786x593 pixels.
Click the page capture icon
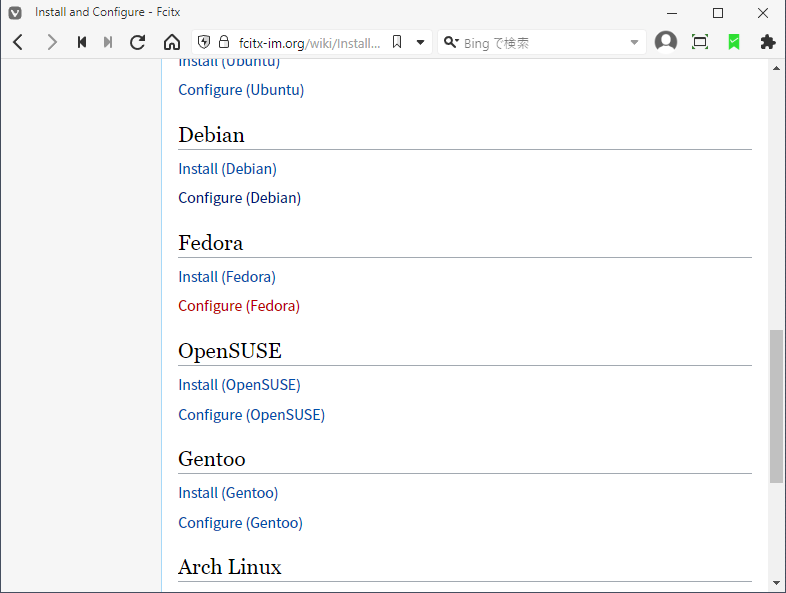pyautogui.click(x=700, y=42)
